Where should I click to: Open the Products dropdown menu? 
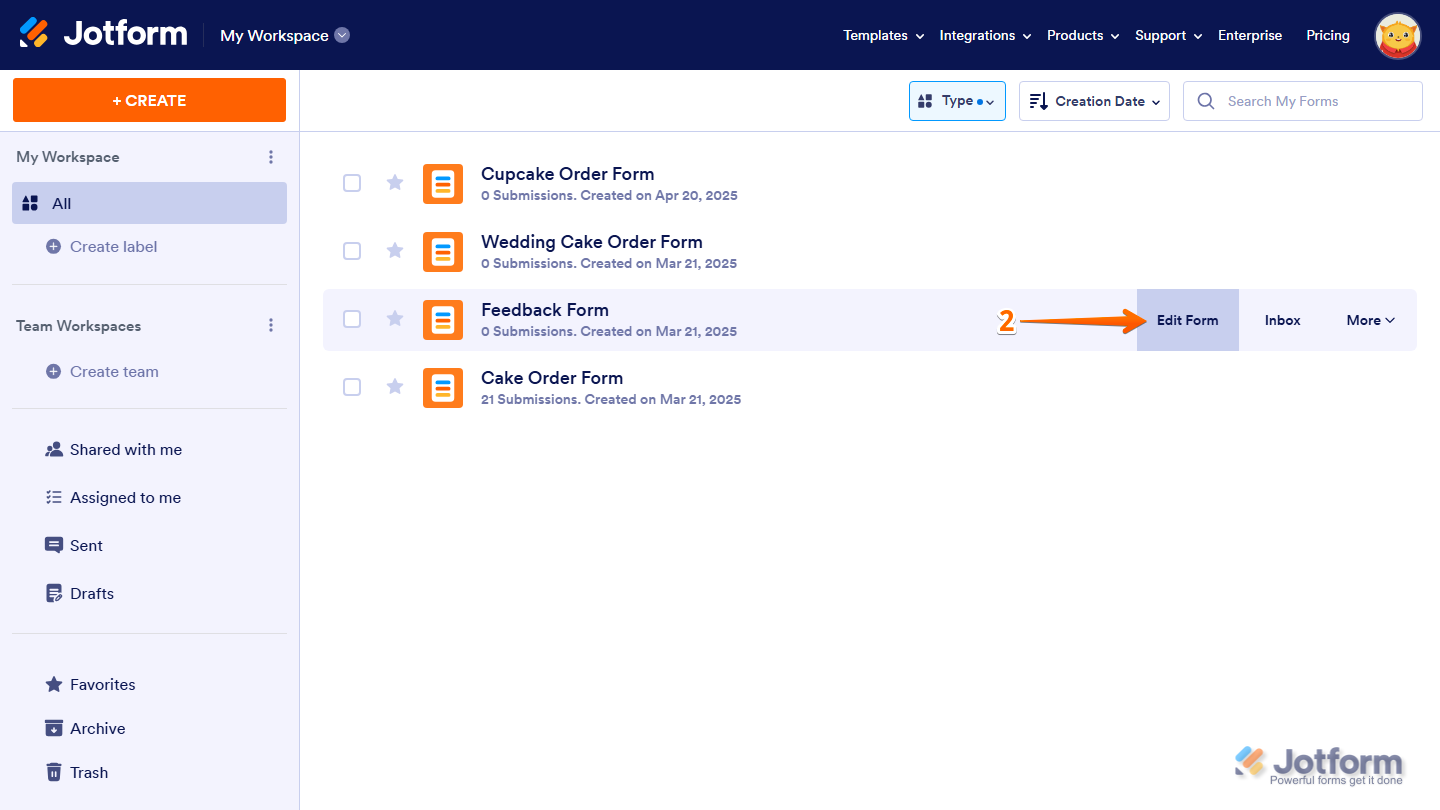point(1083,35)
